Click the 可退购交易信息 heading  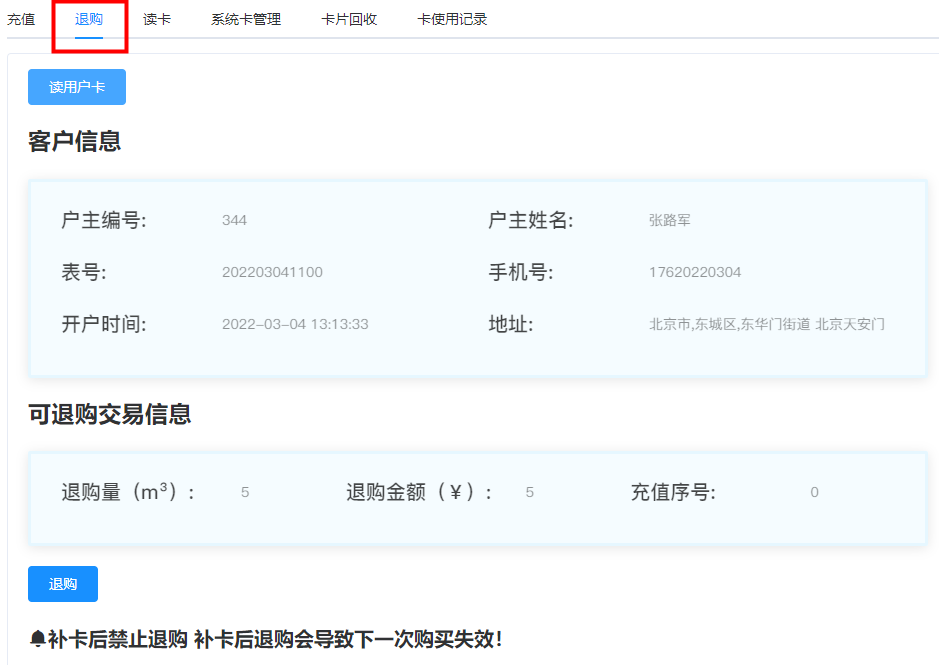[x=110, y=414]
